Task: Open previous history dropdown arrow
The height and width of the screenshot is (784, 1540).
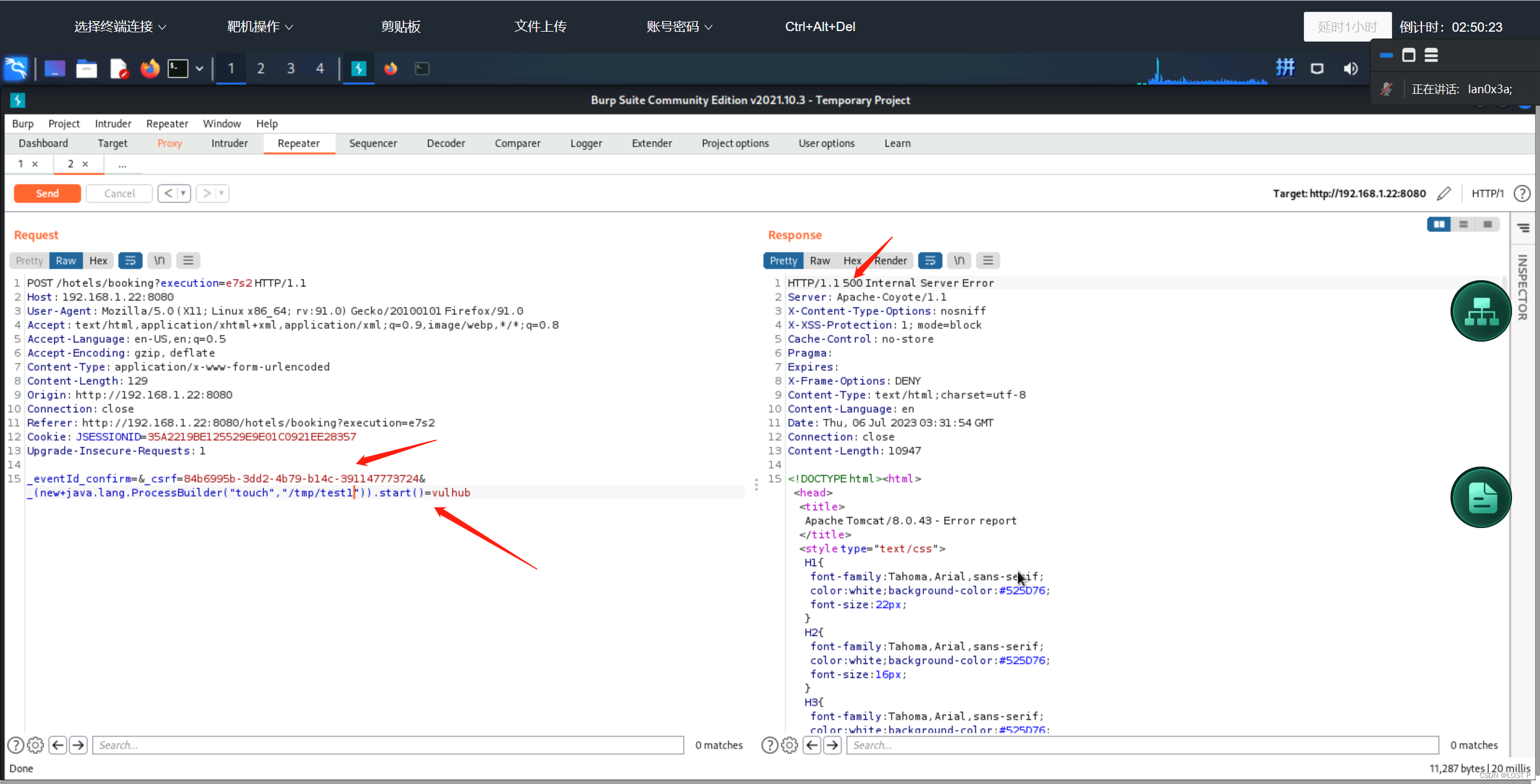Action: pyautogui.click(x=183, y=193)
